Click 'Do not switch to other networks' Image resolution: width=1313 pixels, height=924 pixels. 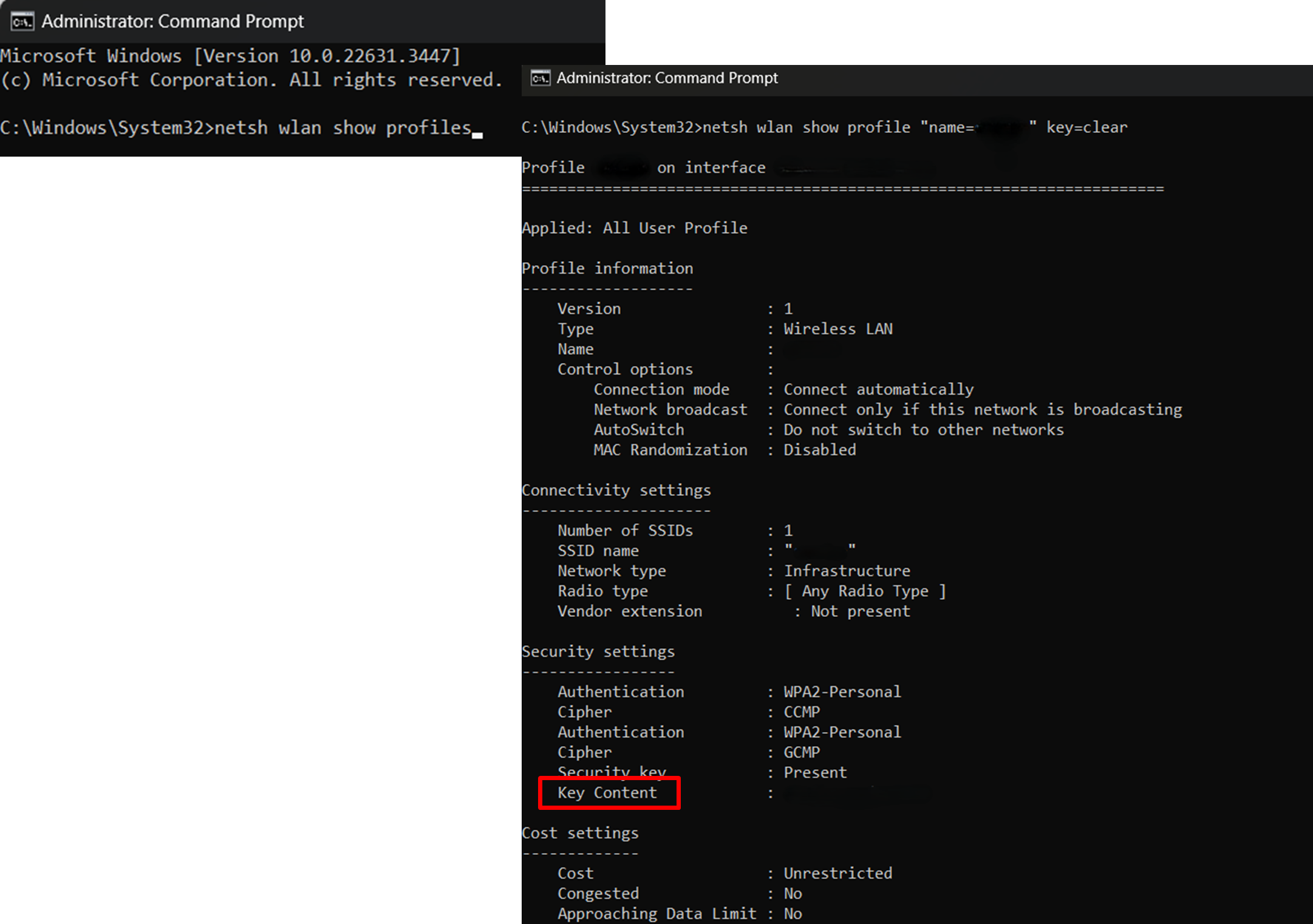(924, 430)
